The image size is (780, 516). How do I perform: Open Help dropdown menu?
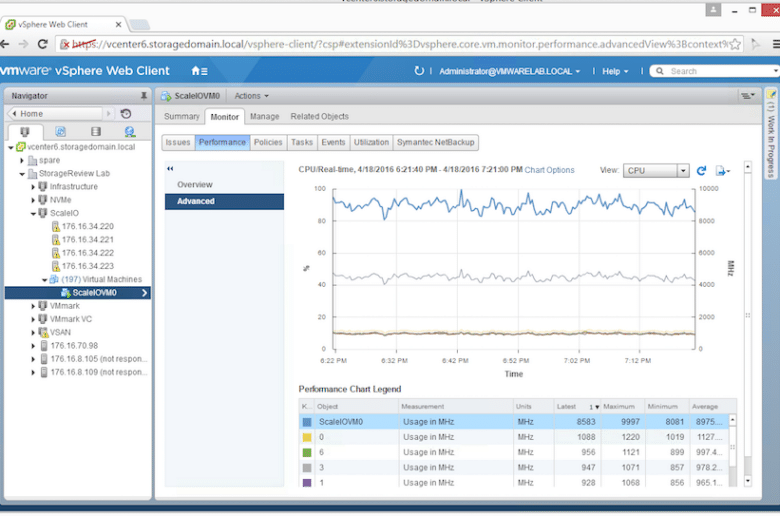pos(615,71)
